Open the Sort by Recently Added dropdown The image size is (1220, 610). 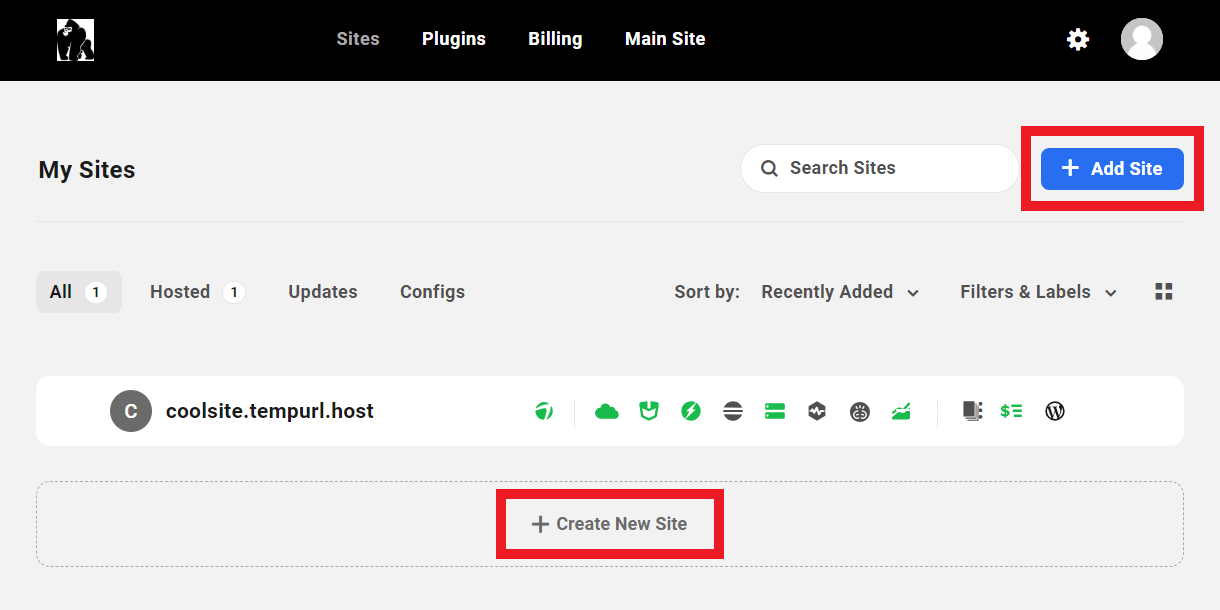pos(840,292)
